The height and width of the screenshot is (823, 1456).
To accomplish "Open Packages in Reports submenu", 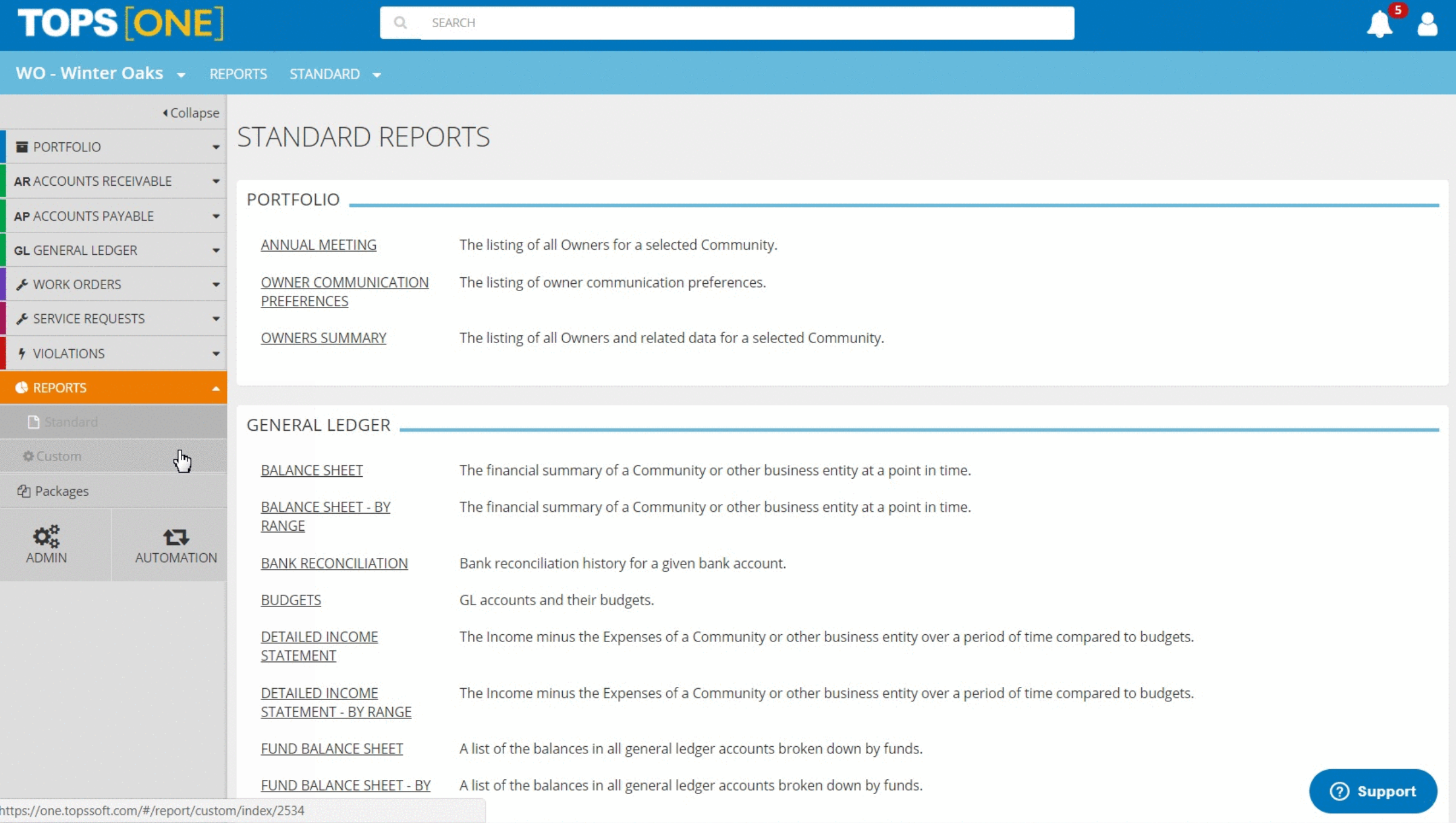I will (x=61, y=491).
